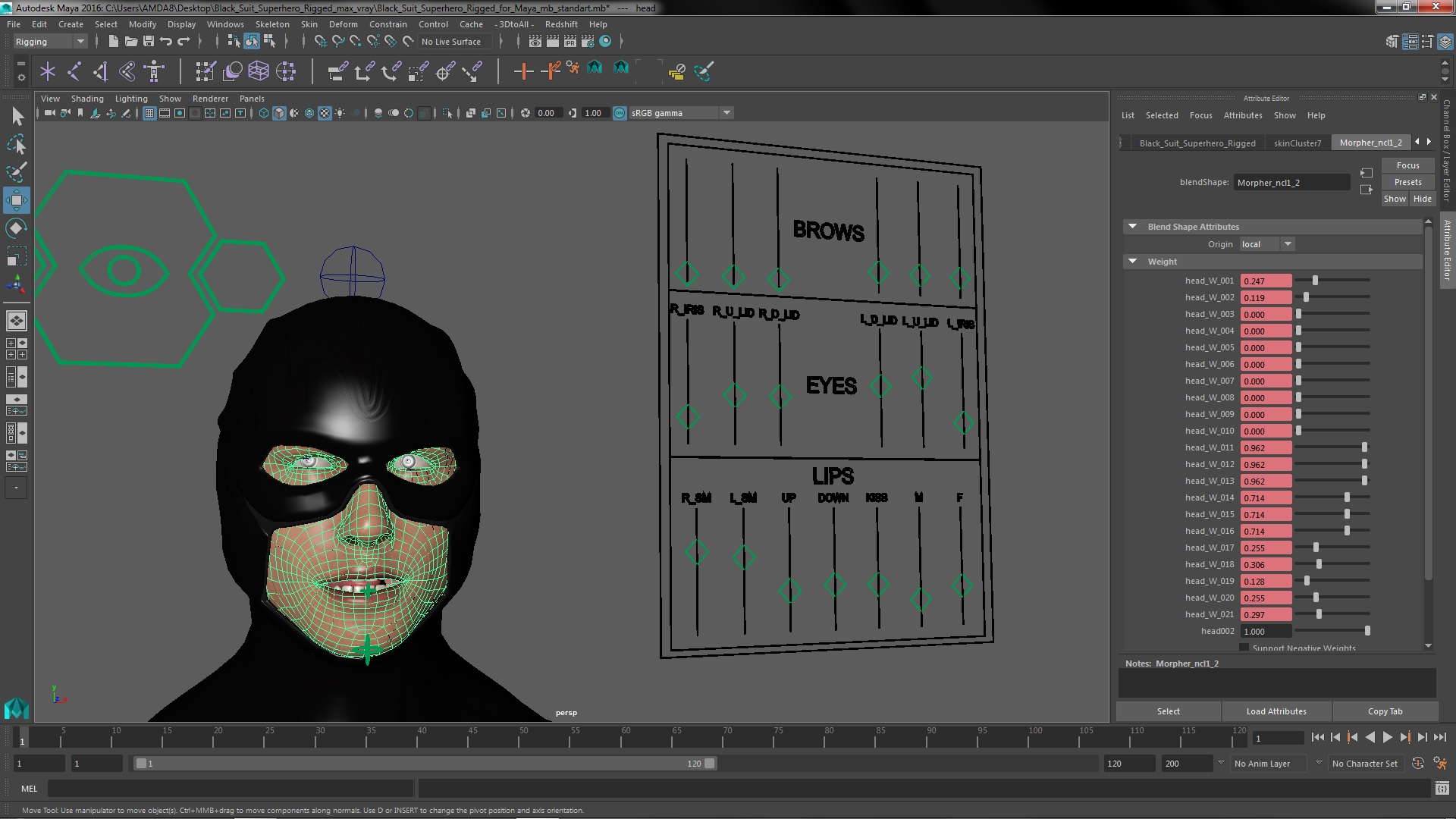The height and width of the screenshot is (819, 1456).
Task: Activate the Paint Selection tool in toolbox
Action: (17, 172)
